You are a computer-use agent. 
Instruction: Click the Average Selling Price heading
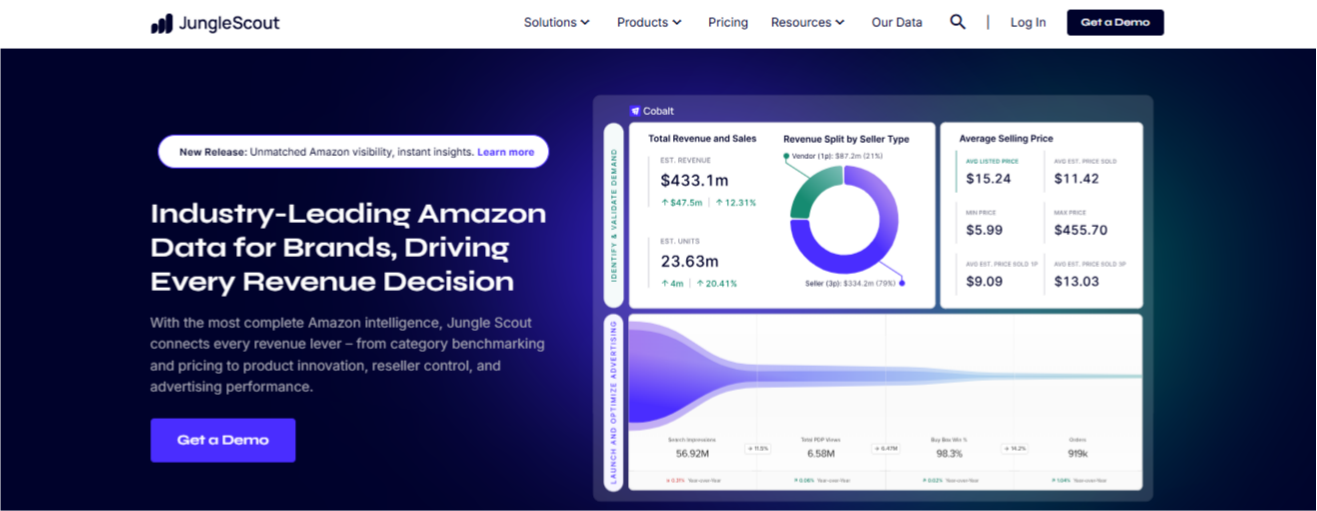tap(1006, 139)
